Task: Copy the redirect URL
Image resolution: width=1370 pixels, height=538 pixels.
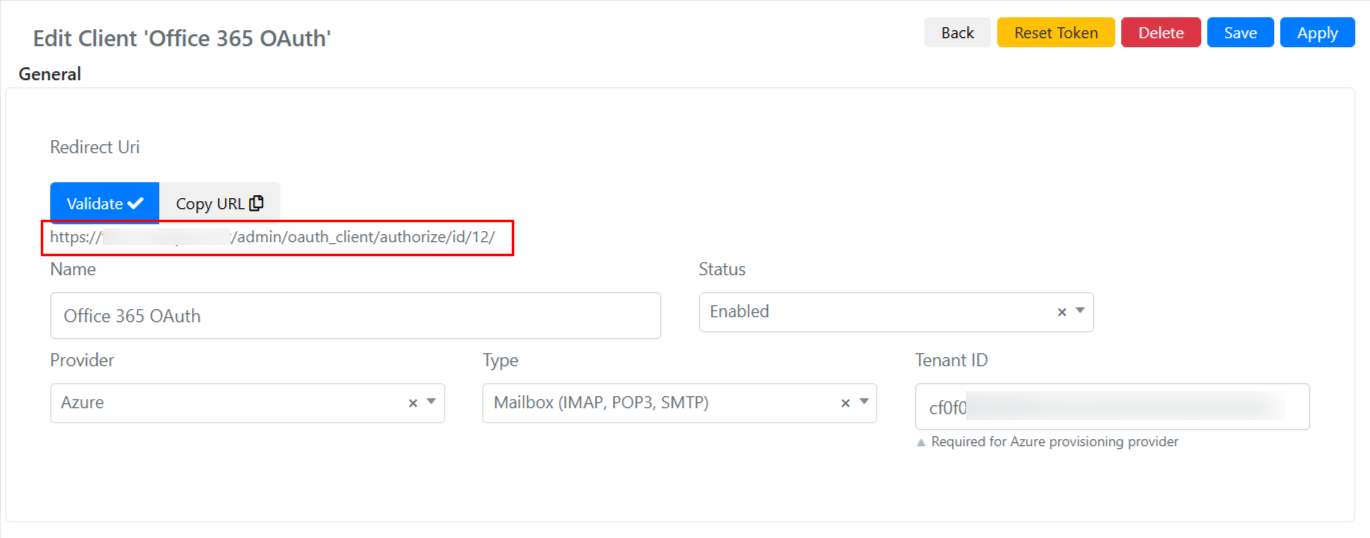Action: [x=220, y=203]
